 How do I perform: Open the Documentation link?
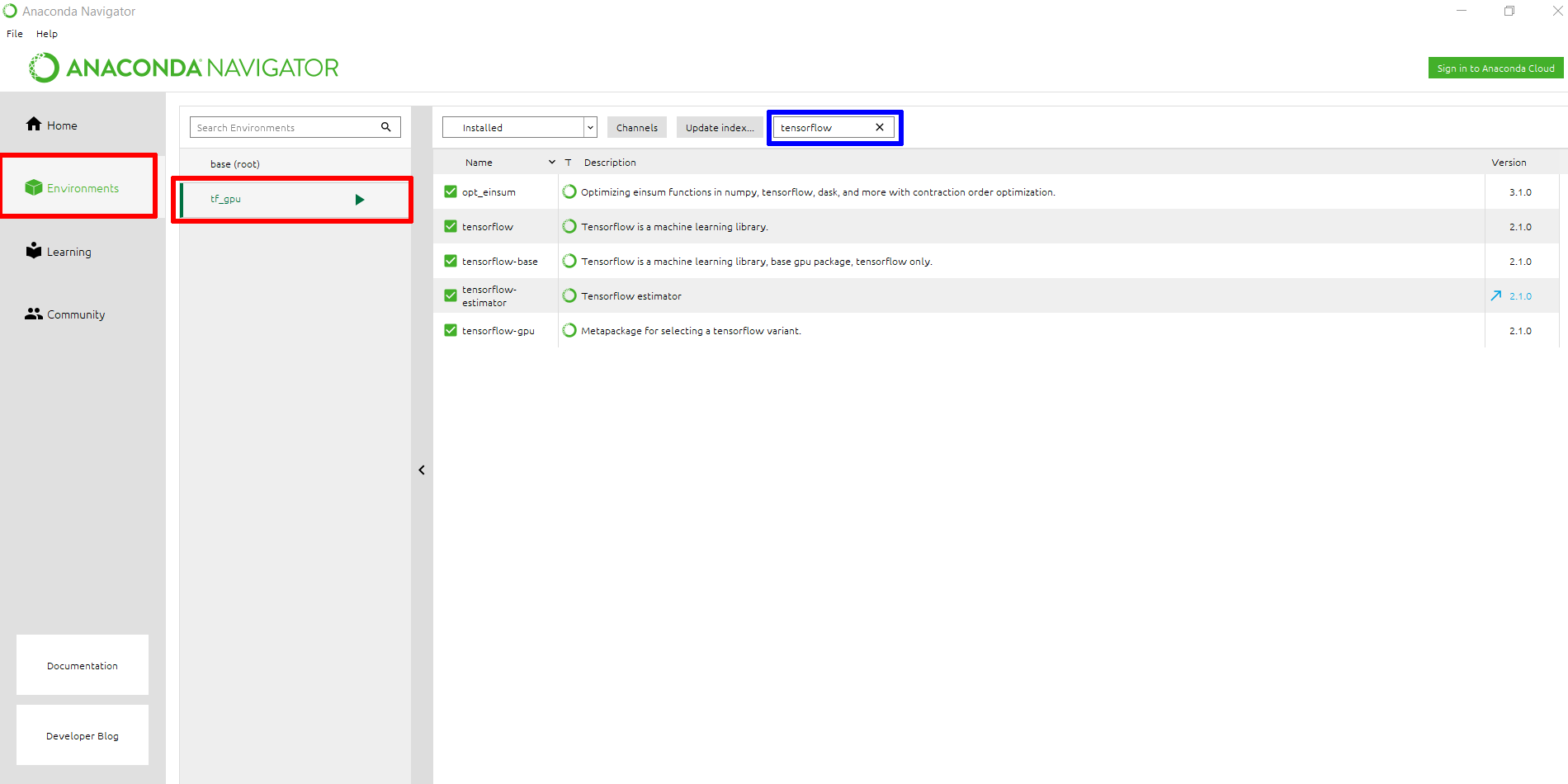tap(83, 665)
